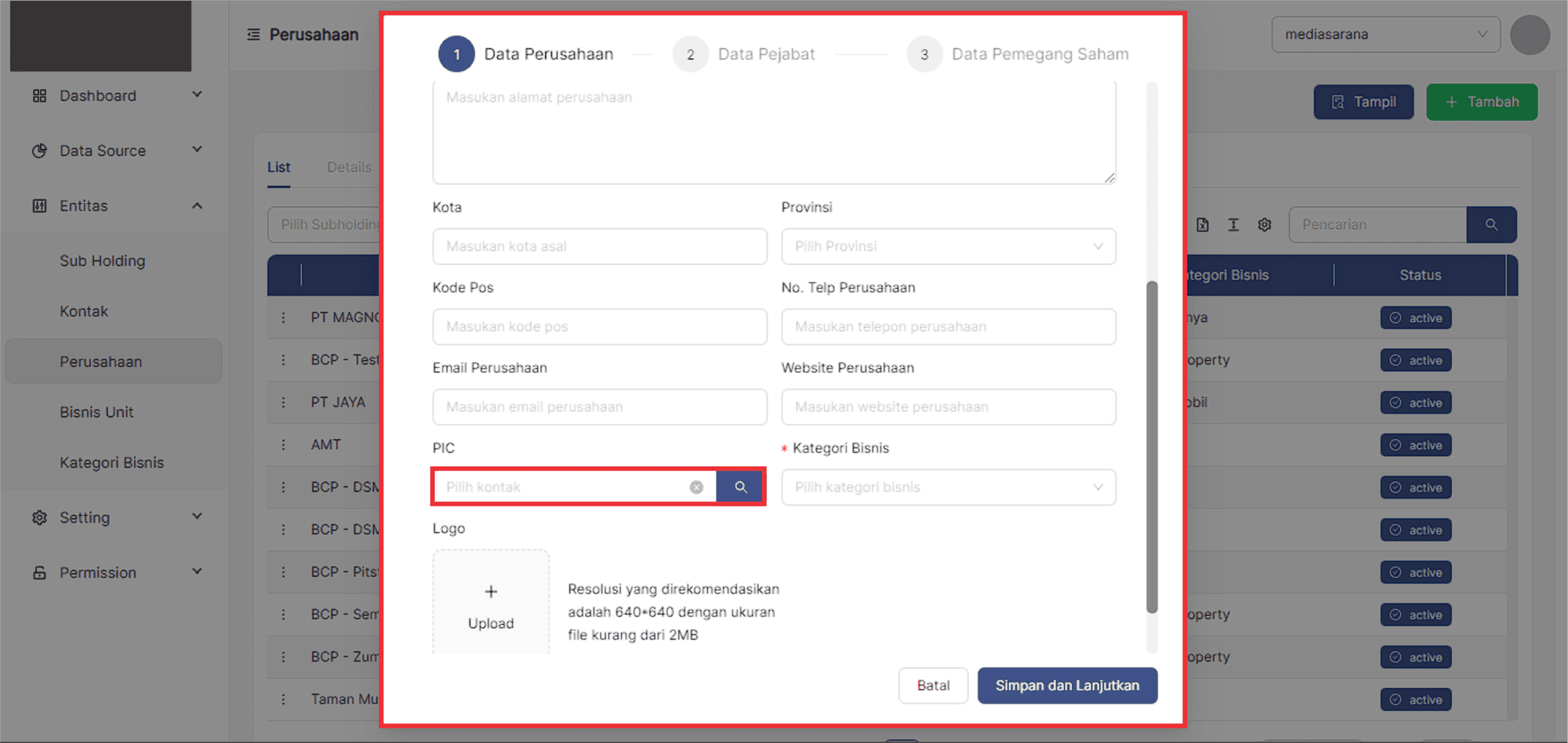Open row menu dots for PT JAYA
Image resolution: width=1568 pixels, height=743 pixels.
[x=284, y=402]
